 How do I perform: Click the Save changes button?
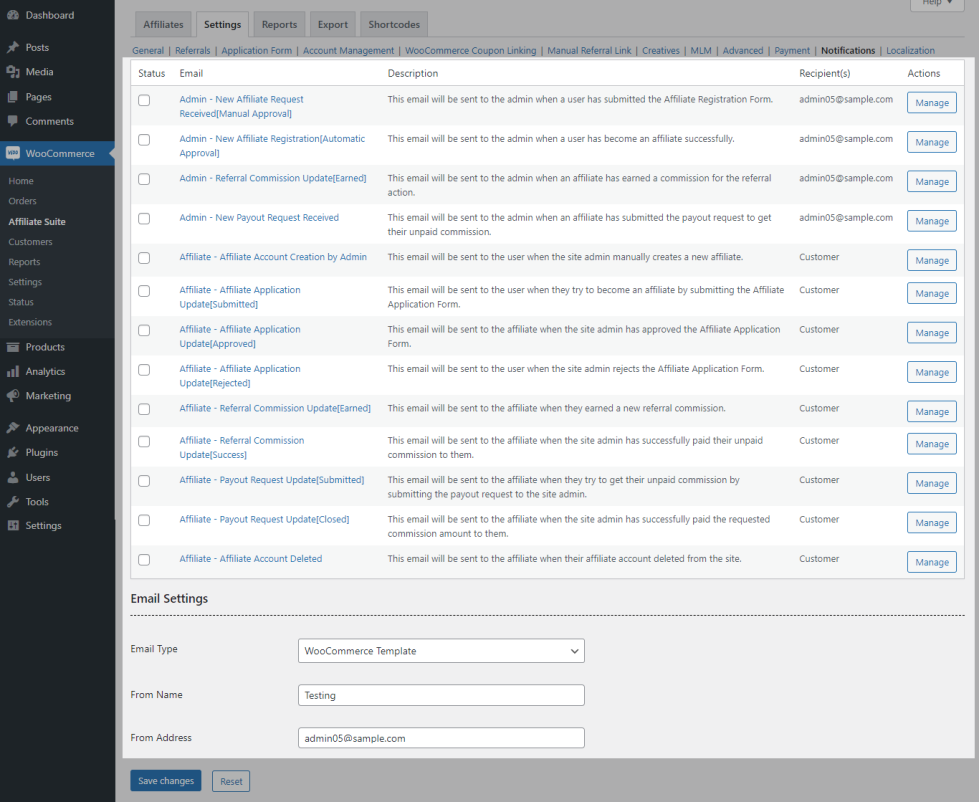coord(165,781)
